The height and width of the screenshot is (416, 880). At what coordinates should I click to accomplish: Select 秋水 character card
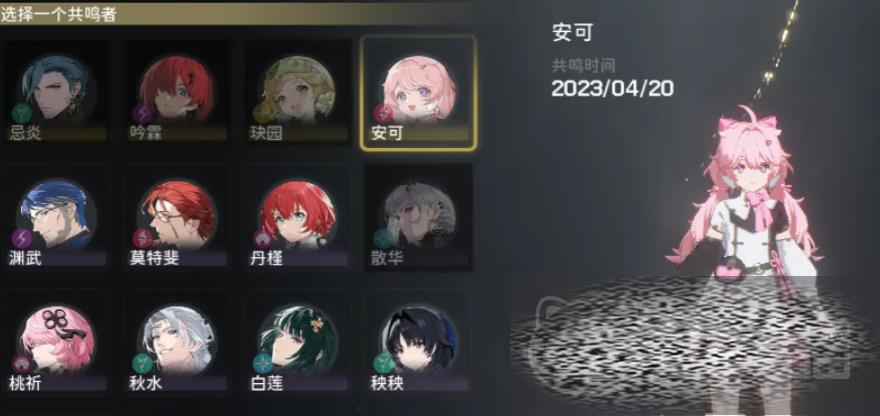pyautogui.click(x=177, y=342)
